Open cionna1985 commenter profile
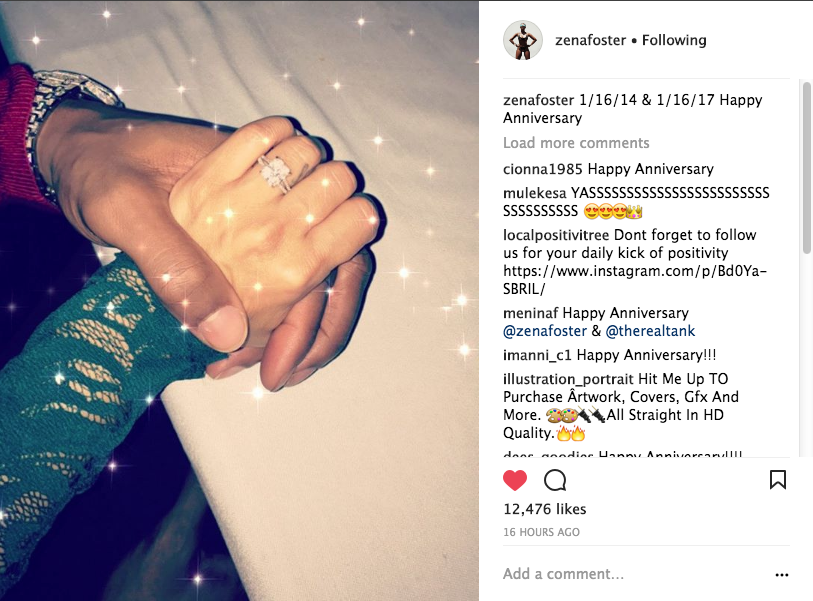This screenshot has width=813, height=601. [543, 169]
